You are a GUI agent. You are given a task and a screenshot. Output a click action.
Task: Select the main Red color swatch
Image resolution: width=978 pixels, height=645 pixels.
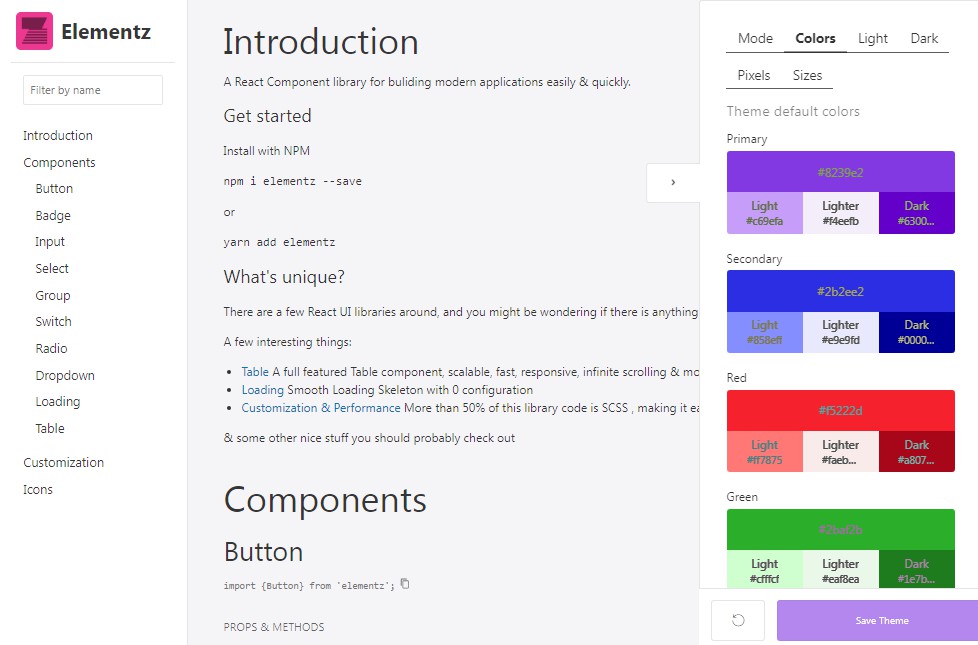coord(840,410)
